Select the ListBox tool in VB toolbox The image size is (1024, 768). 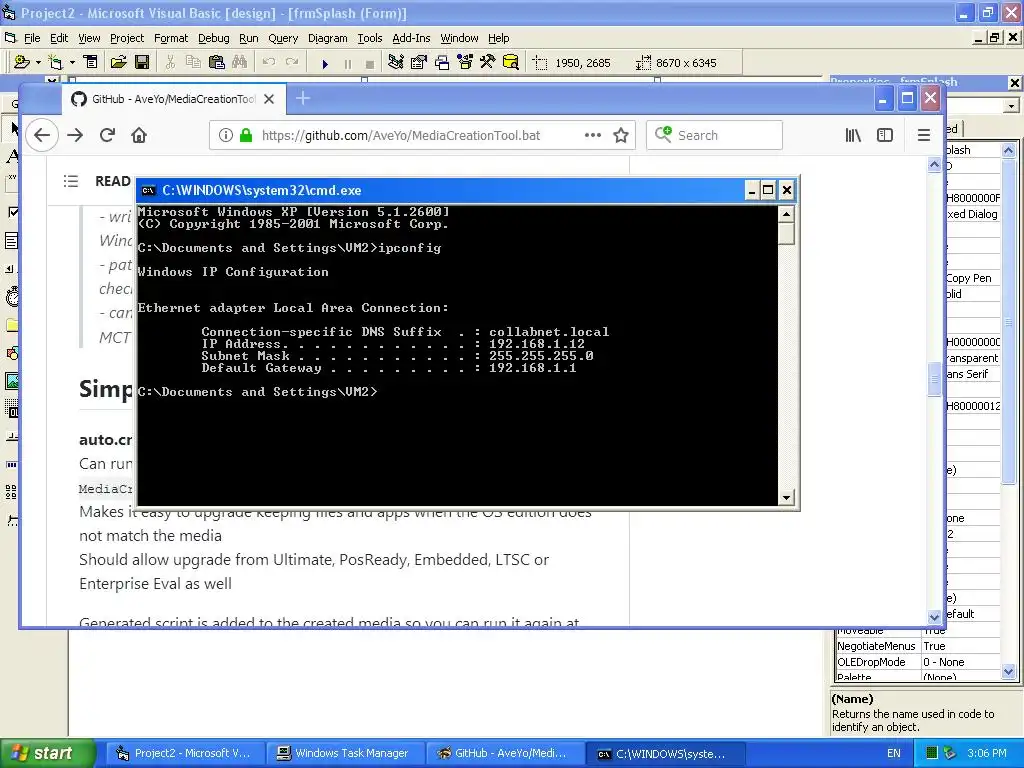tap(12, 241)
